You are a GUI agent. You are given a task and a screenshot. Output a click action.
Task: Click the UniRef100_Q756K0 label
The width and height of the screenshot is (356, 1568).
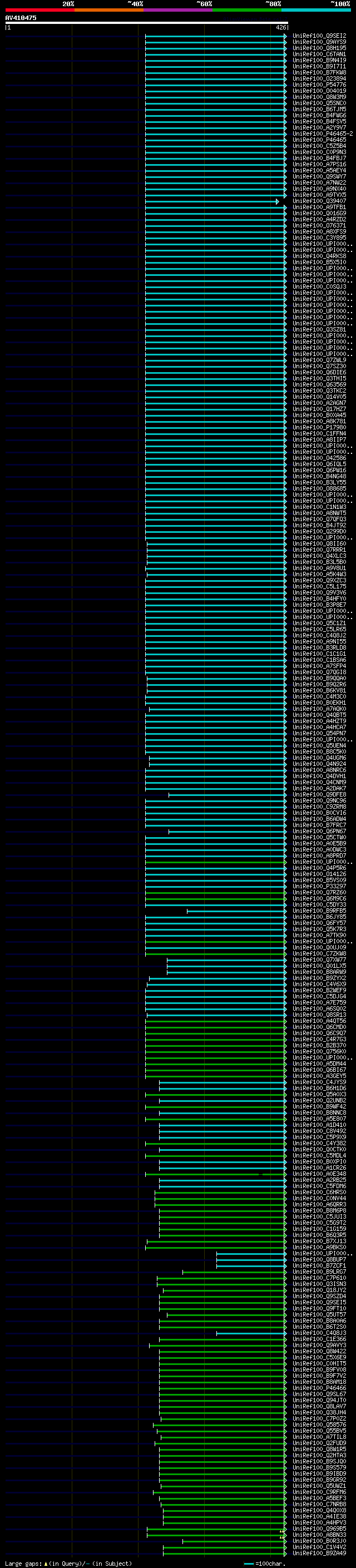click(319, 1051)
